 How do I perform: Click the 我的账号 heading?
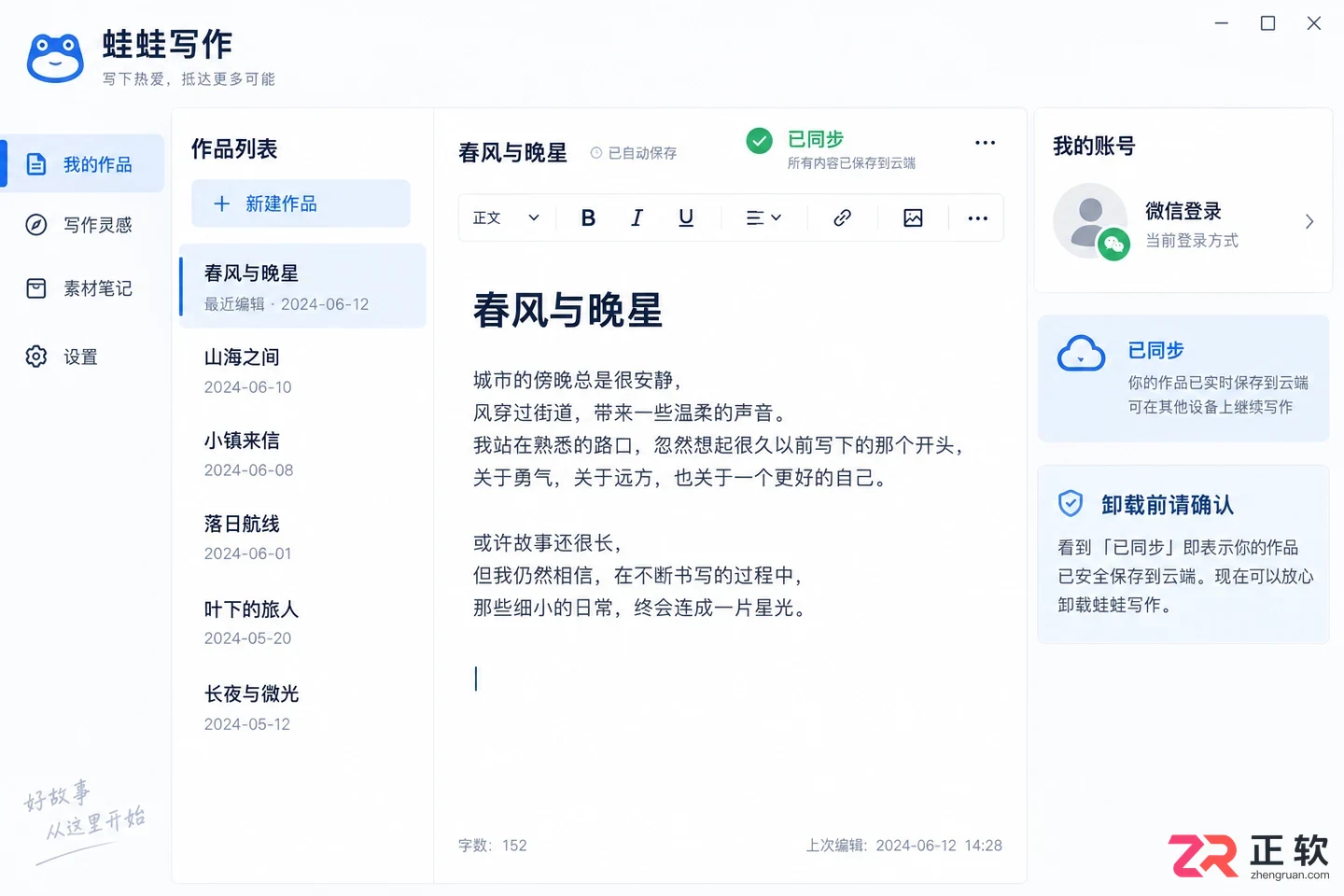coord(1094,146)
